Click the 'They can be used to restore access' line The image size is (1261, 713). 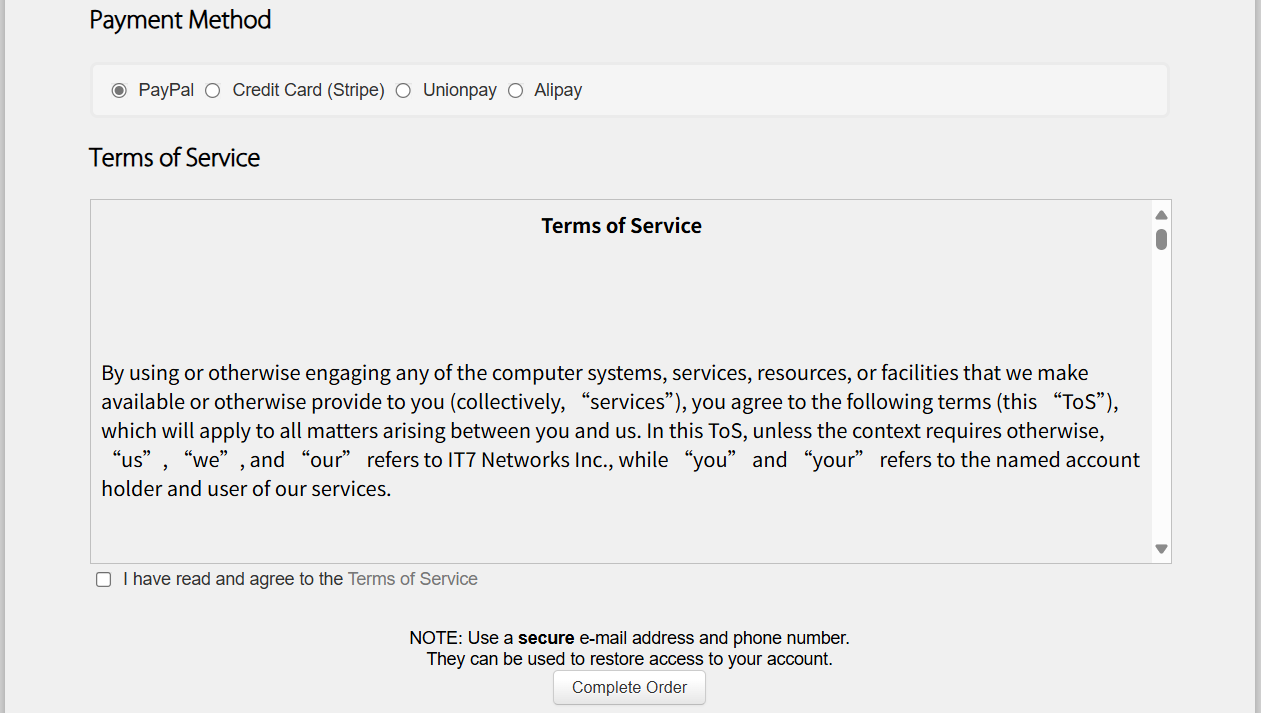(x=629, y=660)
